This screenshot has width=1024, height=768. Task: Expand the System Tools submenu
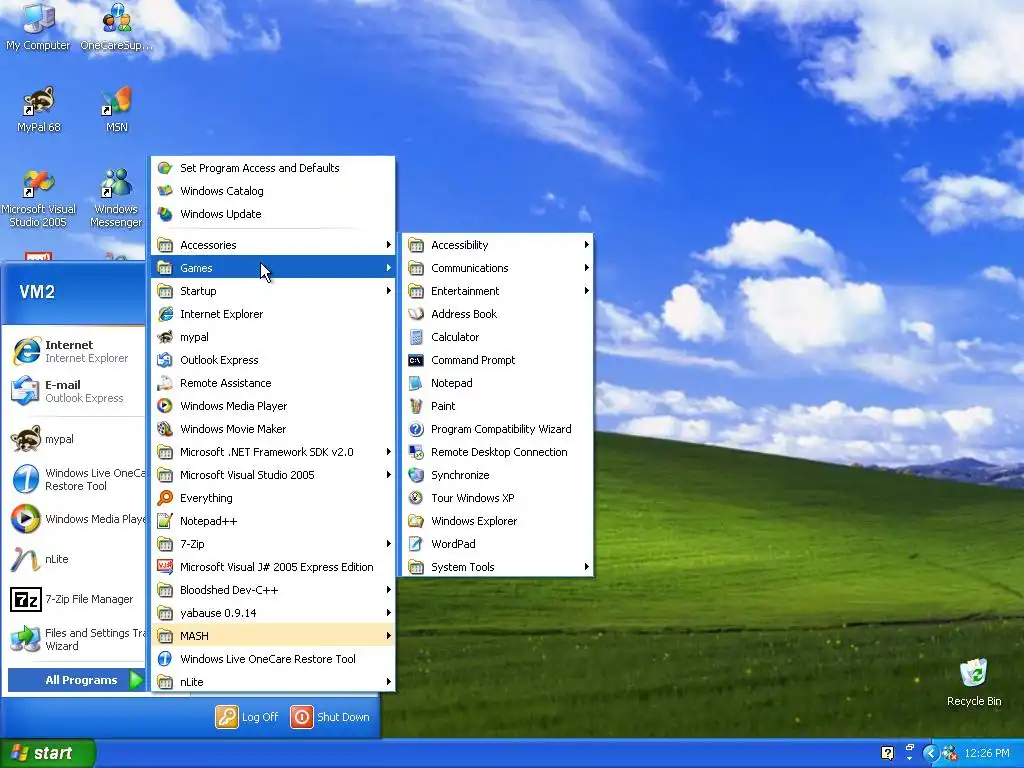[498, 567]
